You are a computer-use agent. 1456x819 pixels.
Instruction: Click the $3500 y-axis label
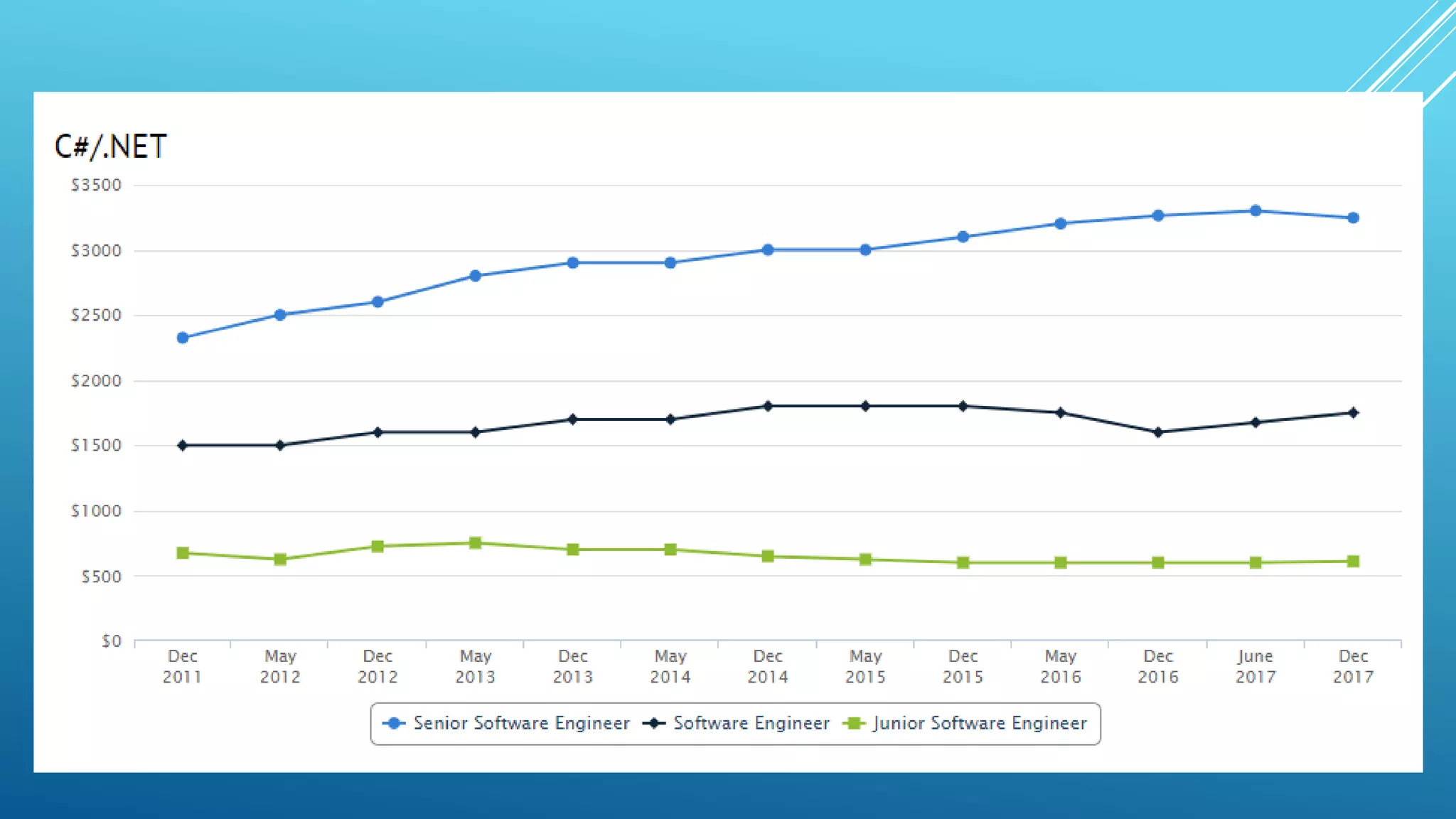tap(97, 186)
